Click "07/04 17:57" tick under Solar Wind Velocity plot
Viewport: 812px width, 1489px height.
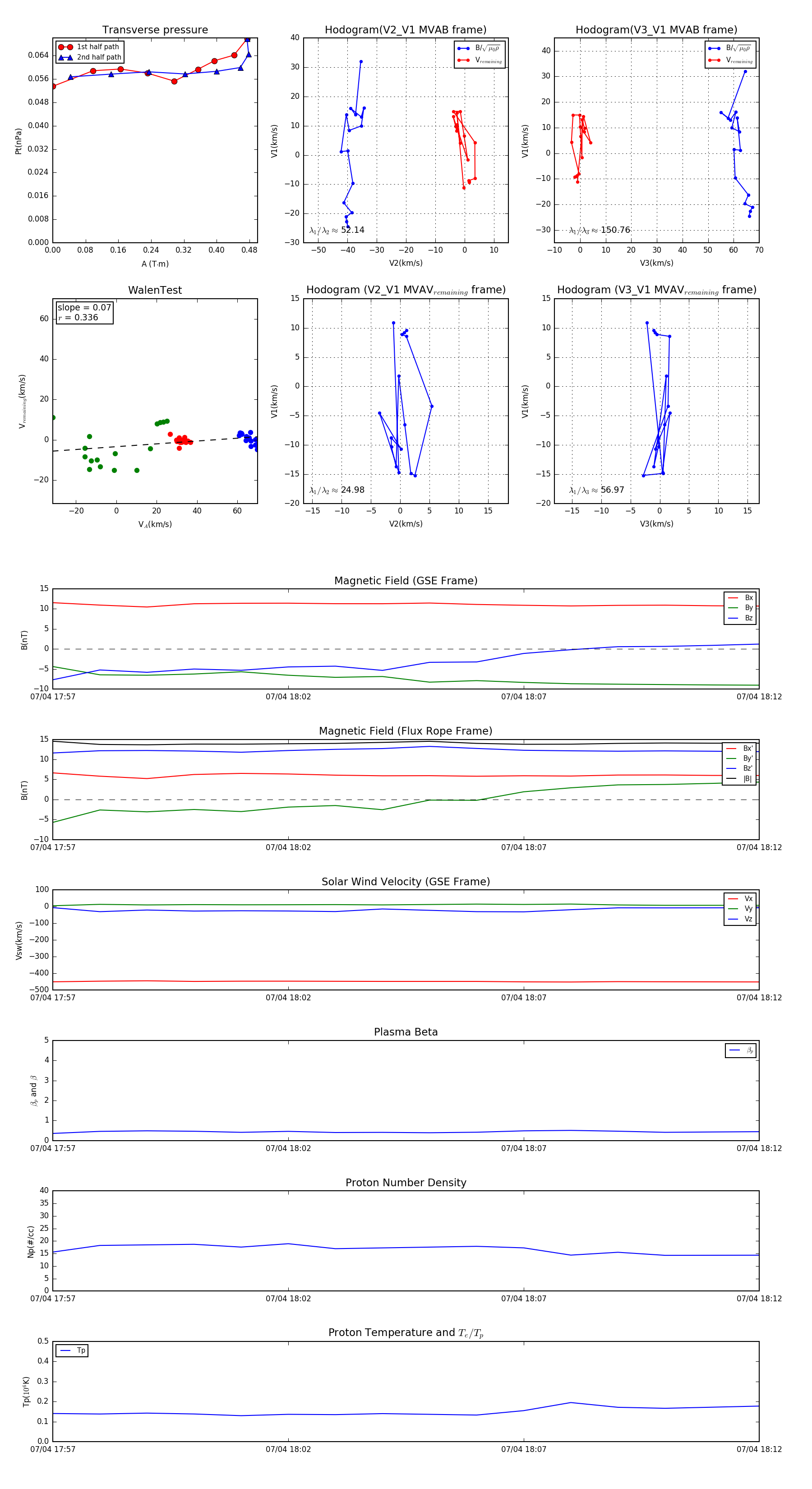coord(53,998)
